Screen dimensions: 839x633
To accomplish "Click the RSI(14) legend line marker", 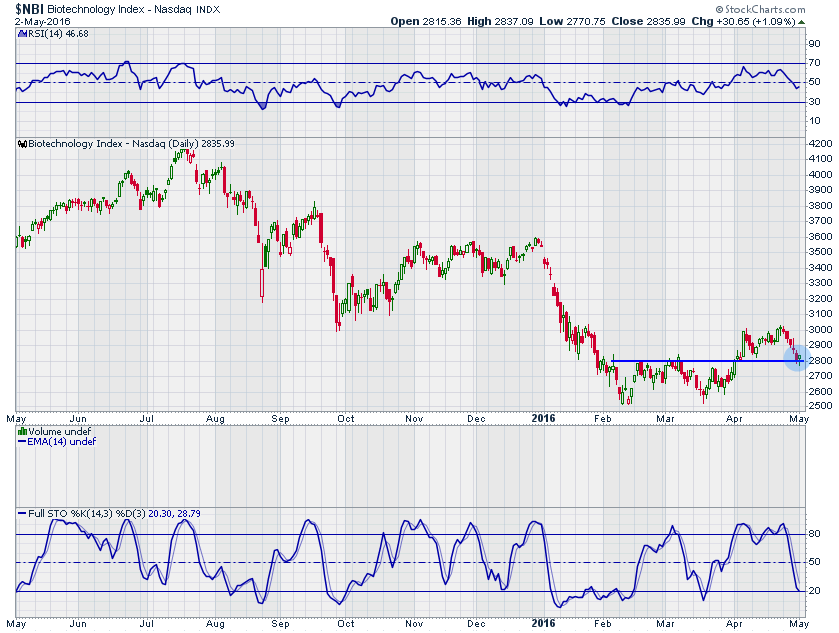I will [21, 34].
